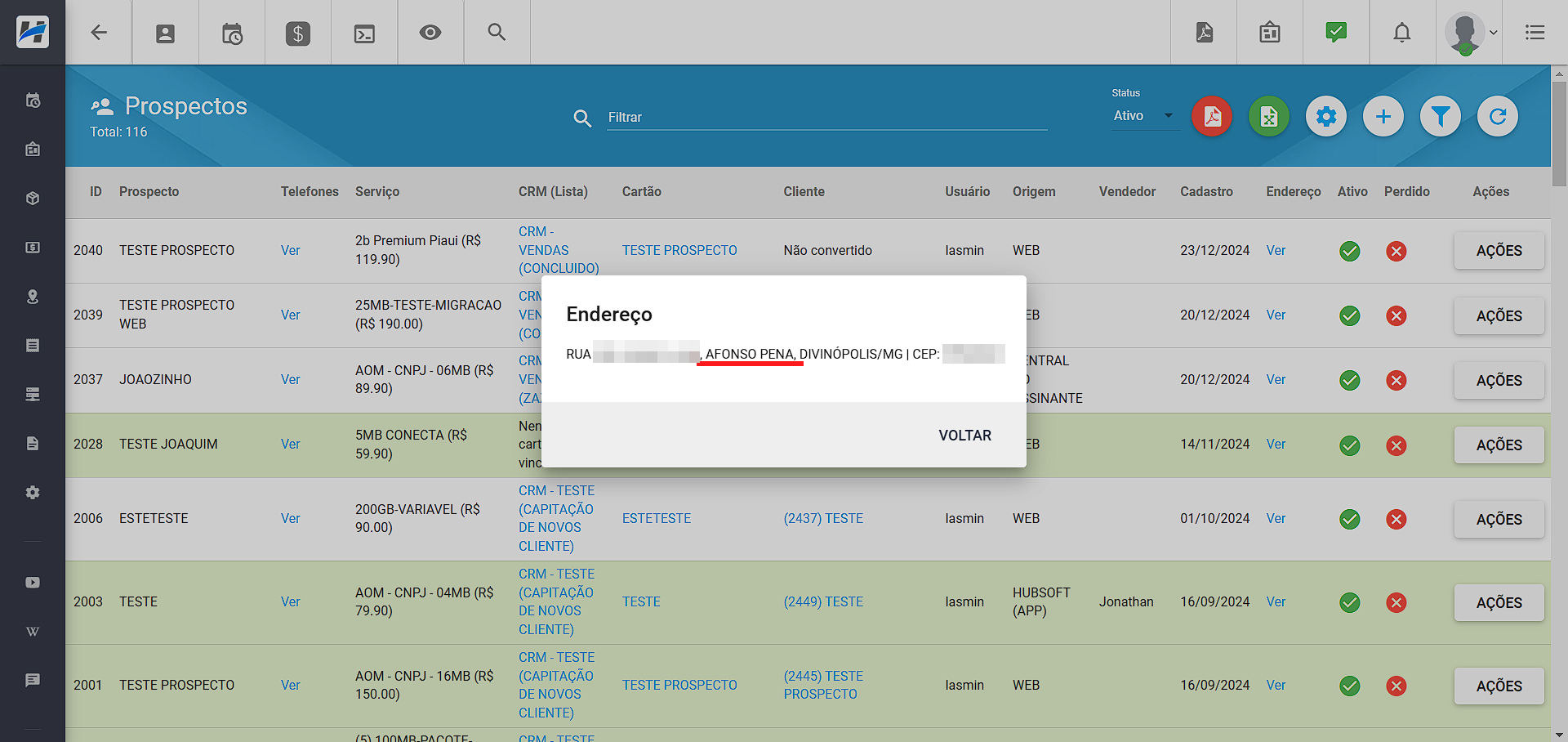
Task: Open the sidebar video play icon
Action: pos(33,583)
